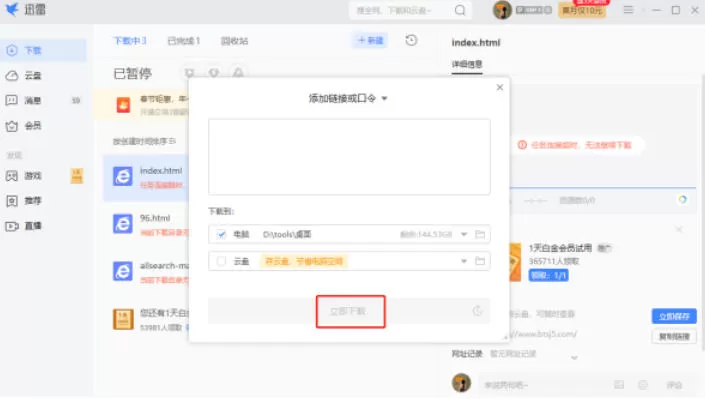
Task: Switch to the 回收站 tab
Action: pos(234,41)
